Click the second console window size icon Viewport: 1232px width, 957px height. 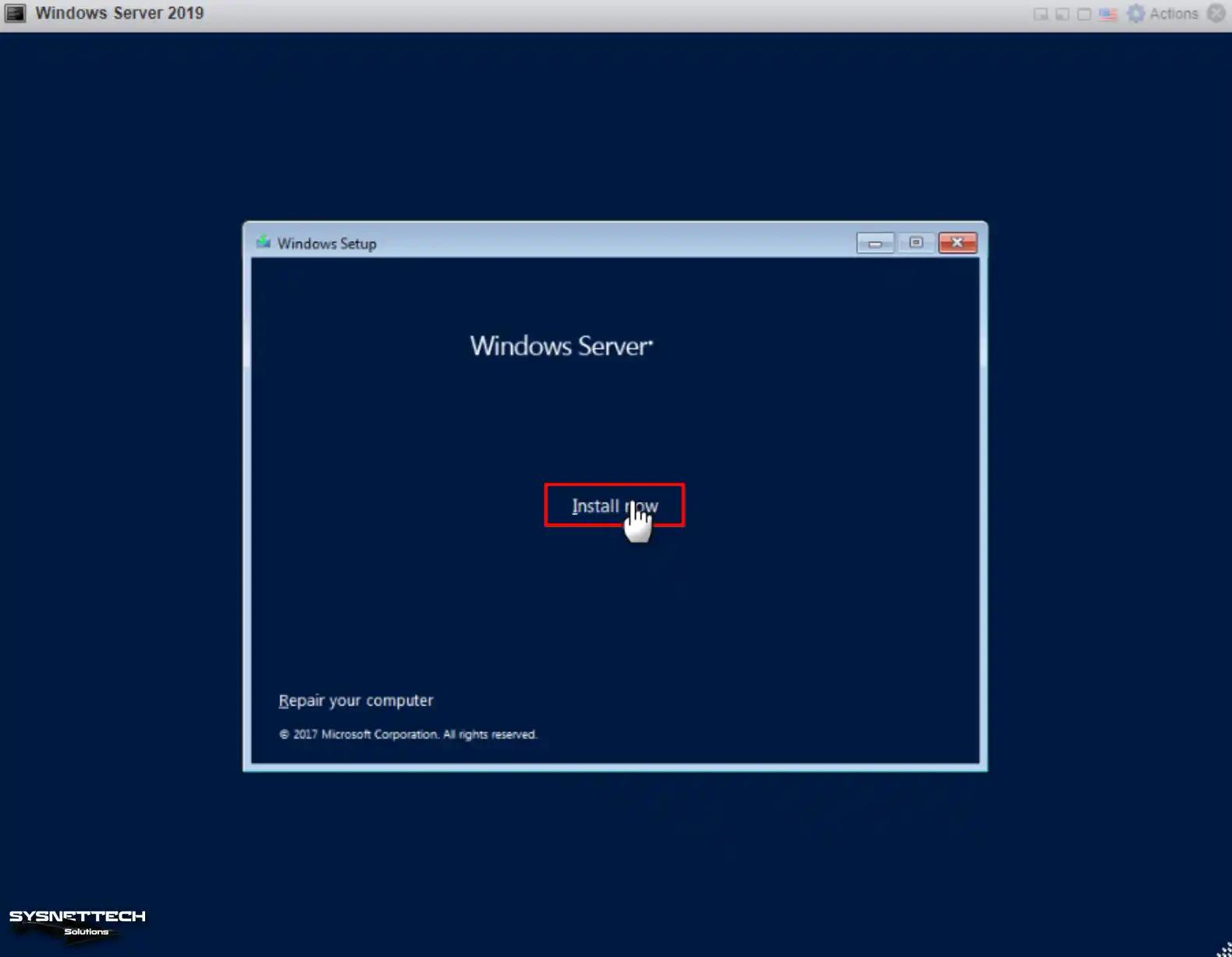[1063, 14]
